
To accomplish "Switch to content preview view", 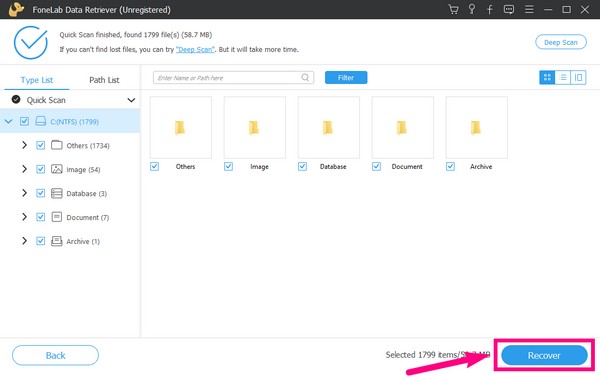I will click(578, 78).
